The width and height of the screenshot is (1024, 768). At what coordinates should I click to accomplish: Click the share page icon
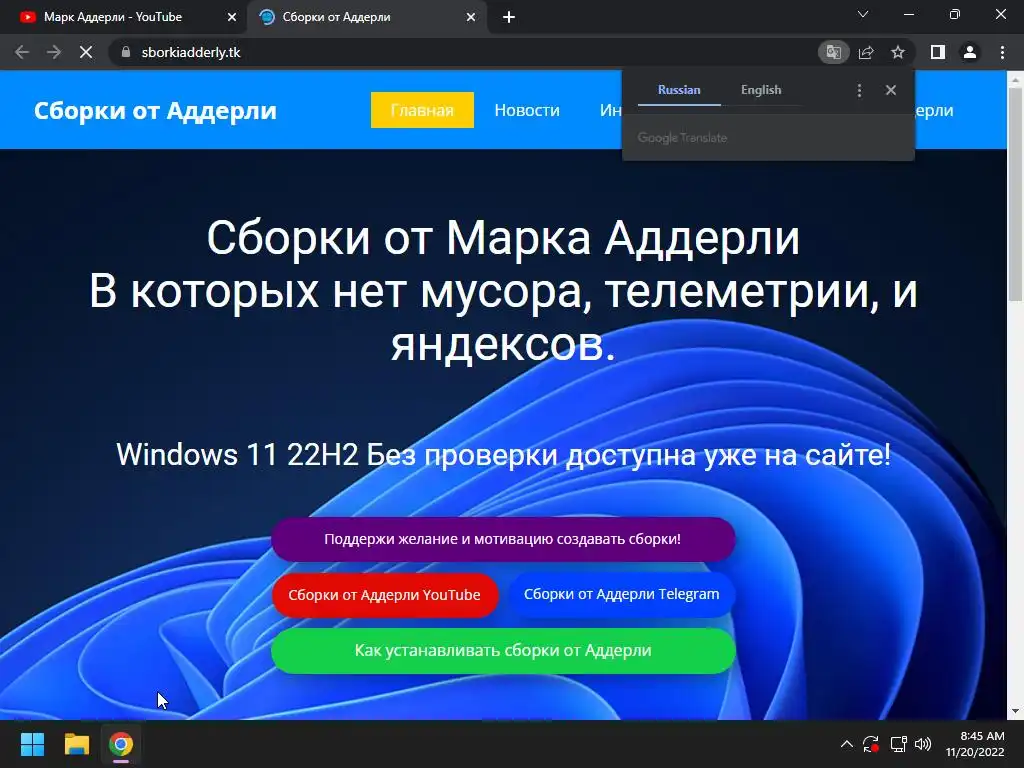point(866,52)
